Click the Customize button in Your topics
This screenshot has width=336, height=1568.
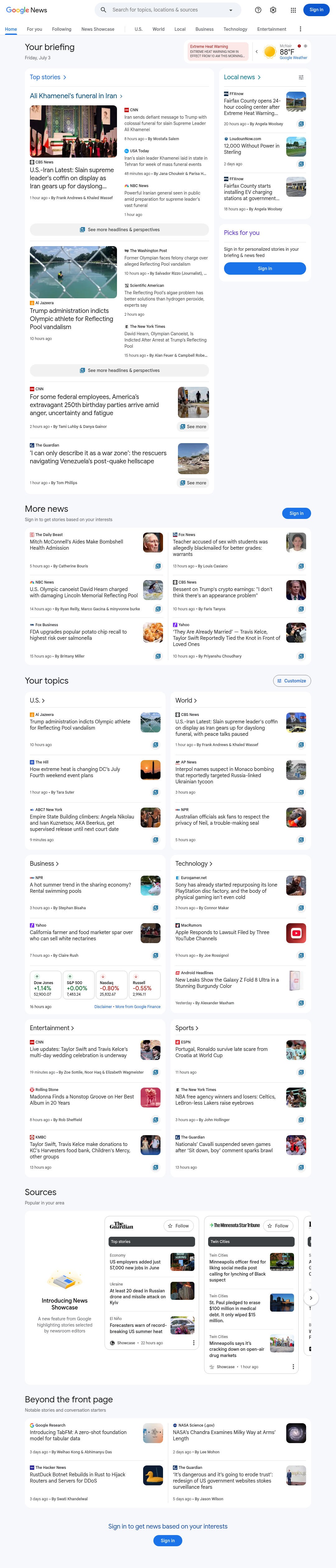(x=292, y=681)
